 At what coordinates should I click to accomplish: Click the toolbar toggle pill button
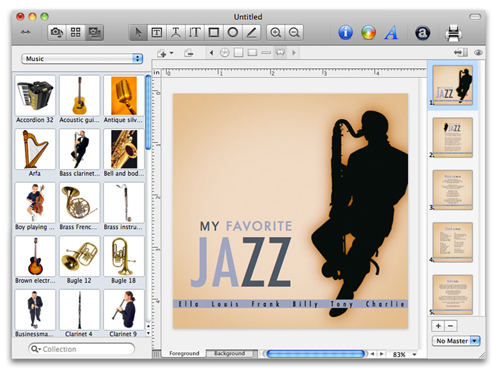click(475, 16)
